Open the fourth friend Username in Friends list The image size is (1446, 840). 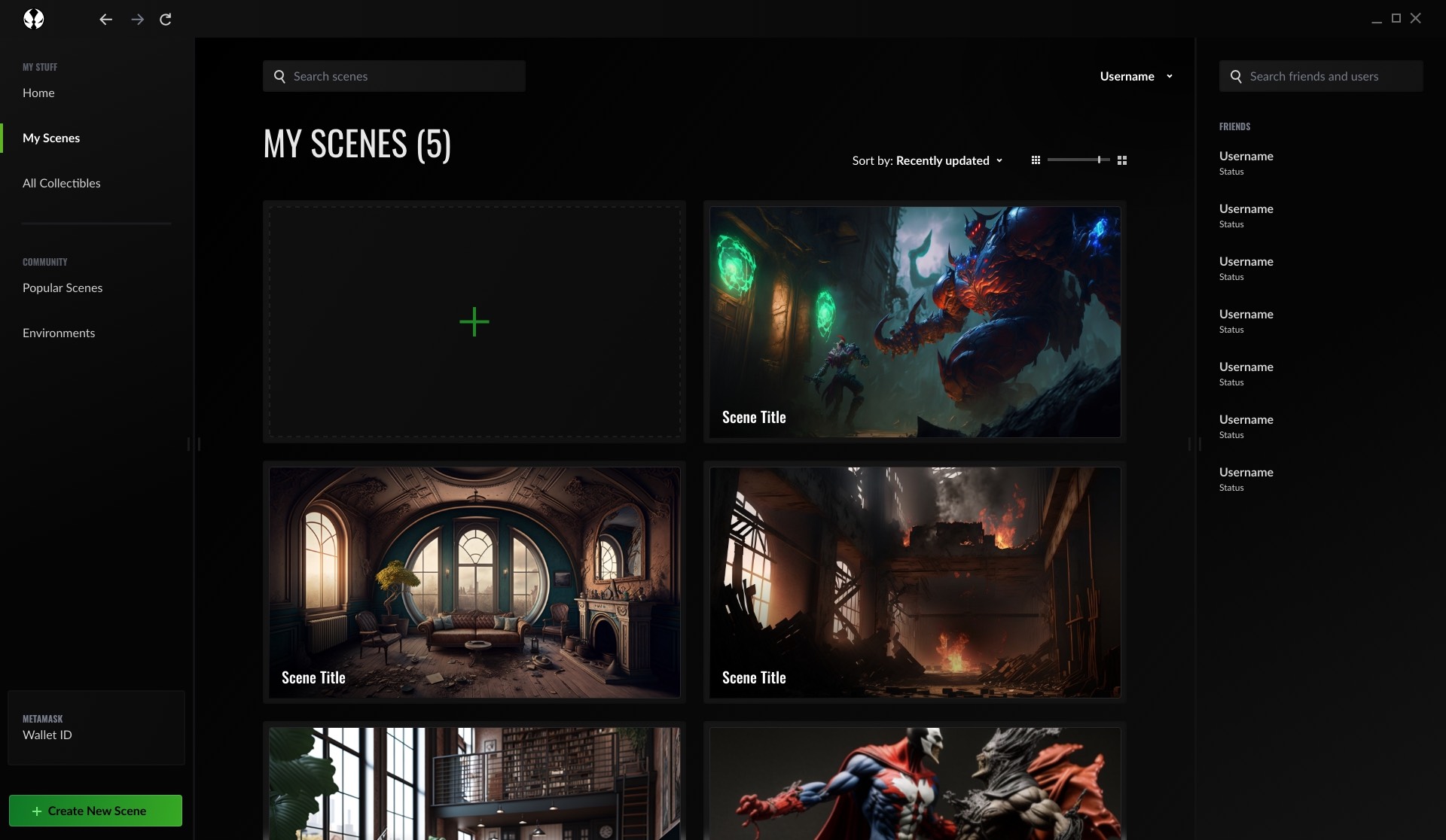(1246, 314)
